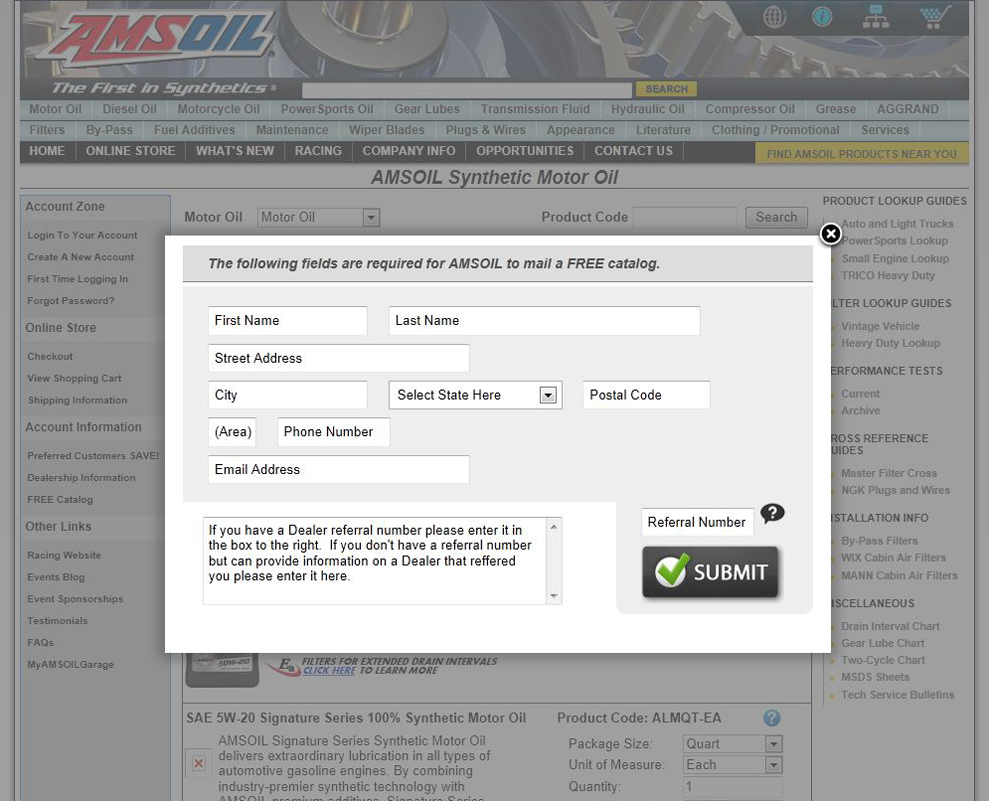Open the Diesel Oil category
The height and width of the screenshot is (801, 989).
[129, 109]
